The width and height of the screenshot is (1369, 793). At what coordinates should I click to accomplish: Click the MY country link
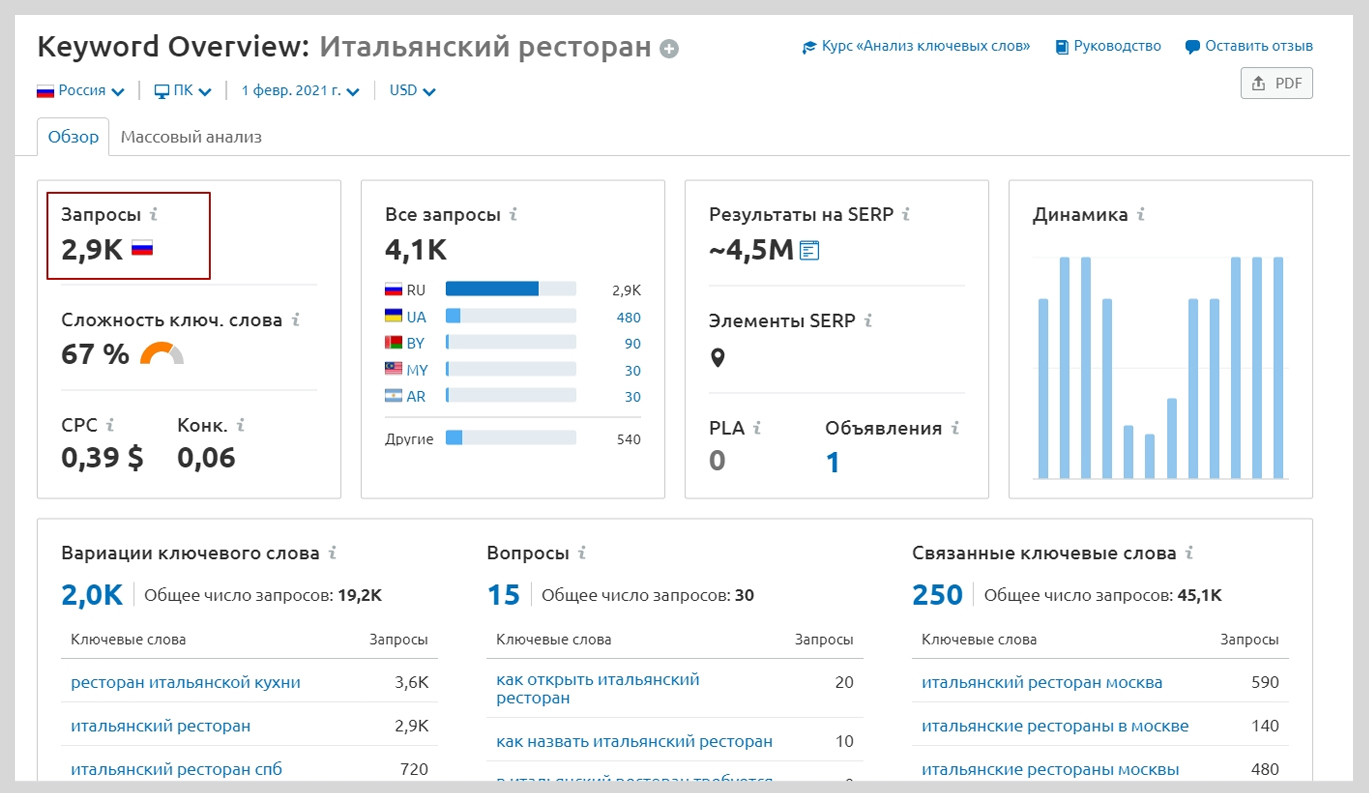[x=417, y=370]
